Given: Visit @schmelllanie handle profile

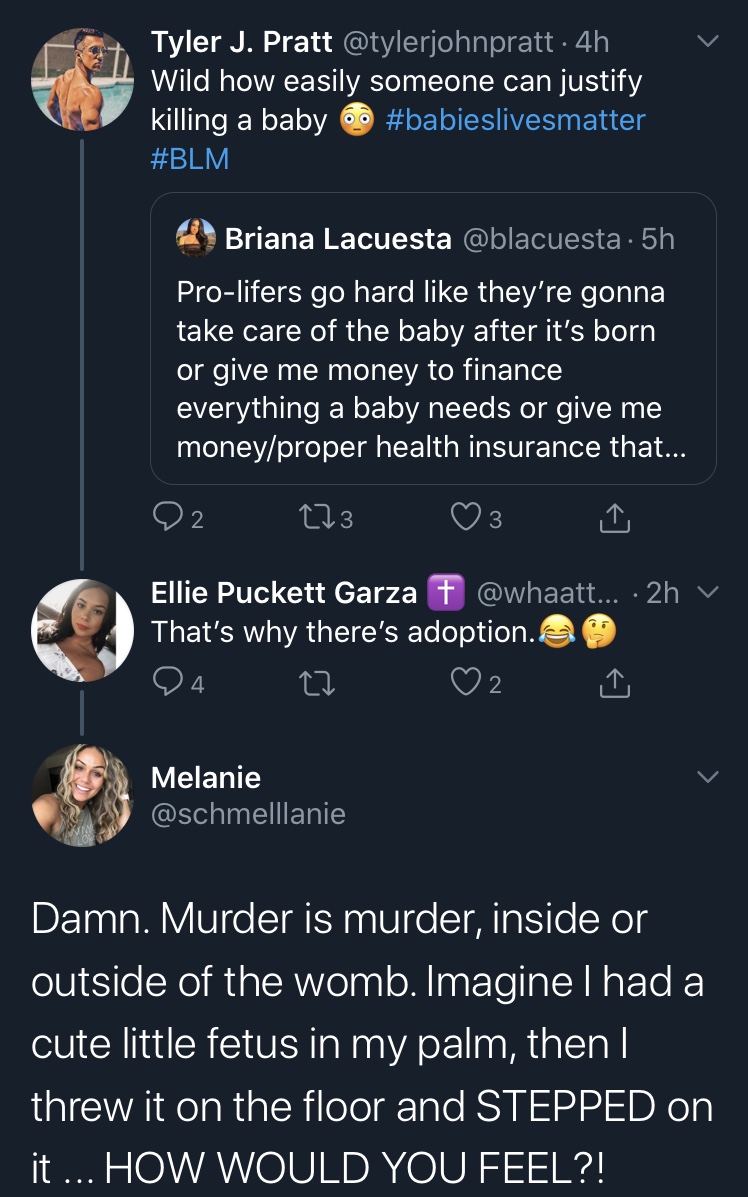Looking at the screenshot, I should [249, 814].
